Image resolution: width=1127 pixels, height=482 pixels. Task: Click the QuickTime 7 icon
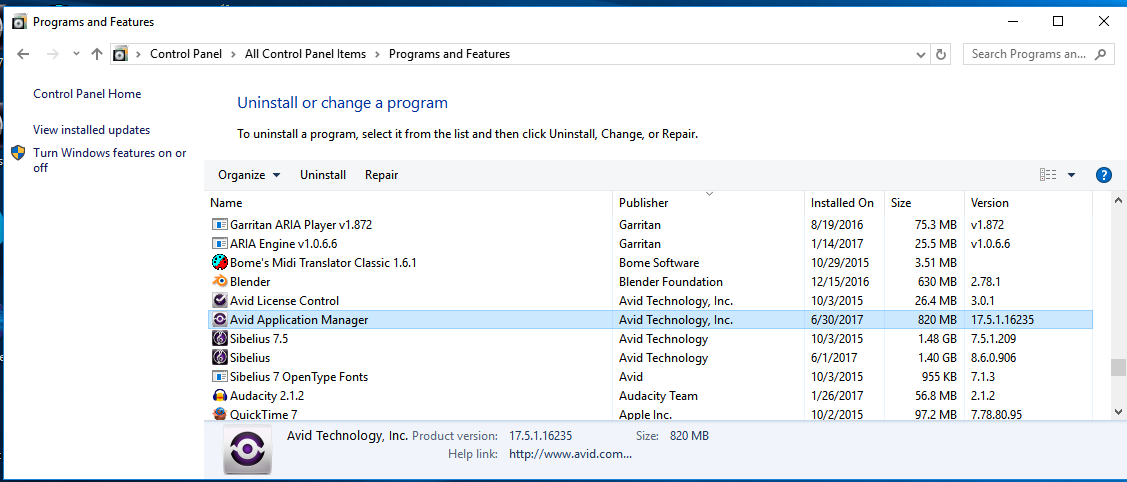point(220,414)
